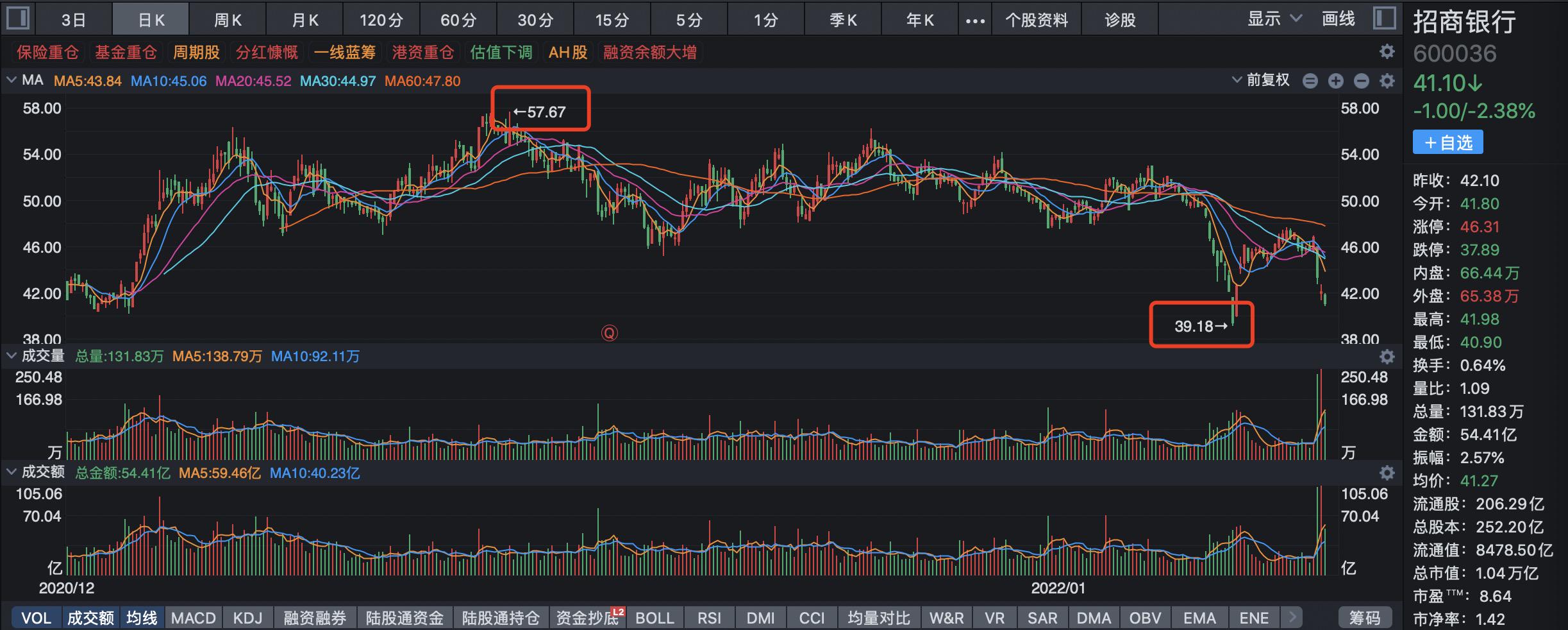This screenshot has height=630, width=1568.
Task: Enable the OBV indicator
Action: [x=1145, y=618]
